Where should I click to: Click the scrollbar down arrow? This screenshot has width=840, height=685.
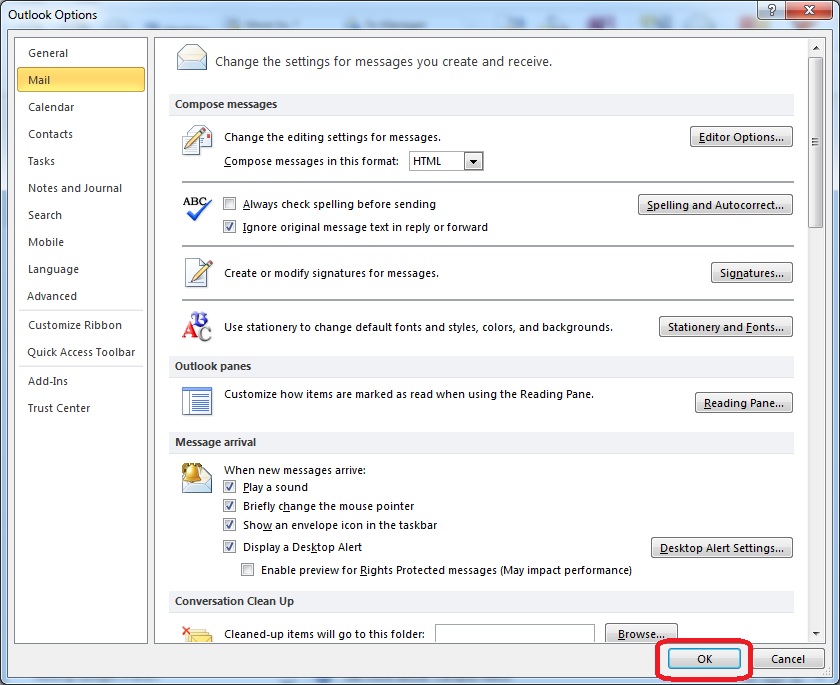(815, 634)
